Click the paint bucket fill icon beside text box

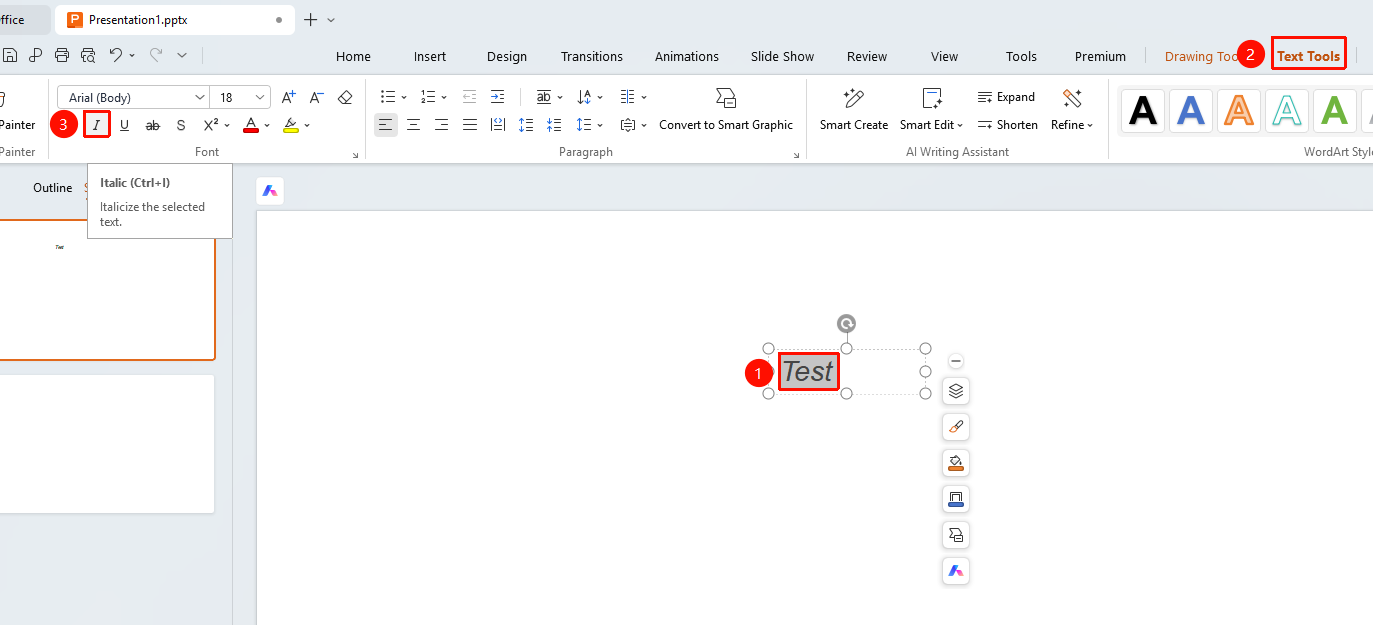coord(956,463)
